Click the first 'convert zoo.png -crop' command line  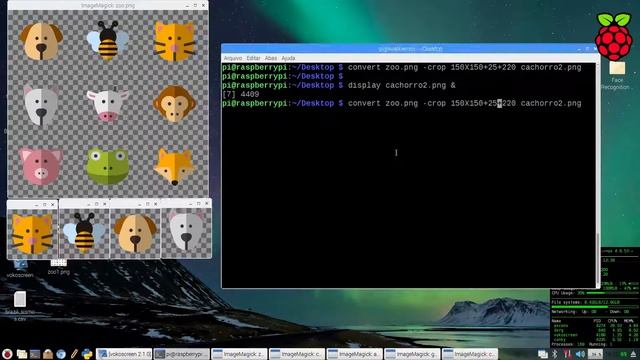coord(464,67)
